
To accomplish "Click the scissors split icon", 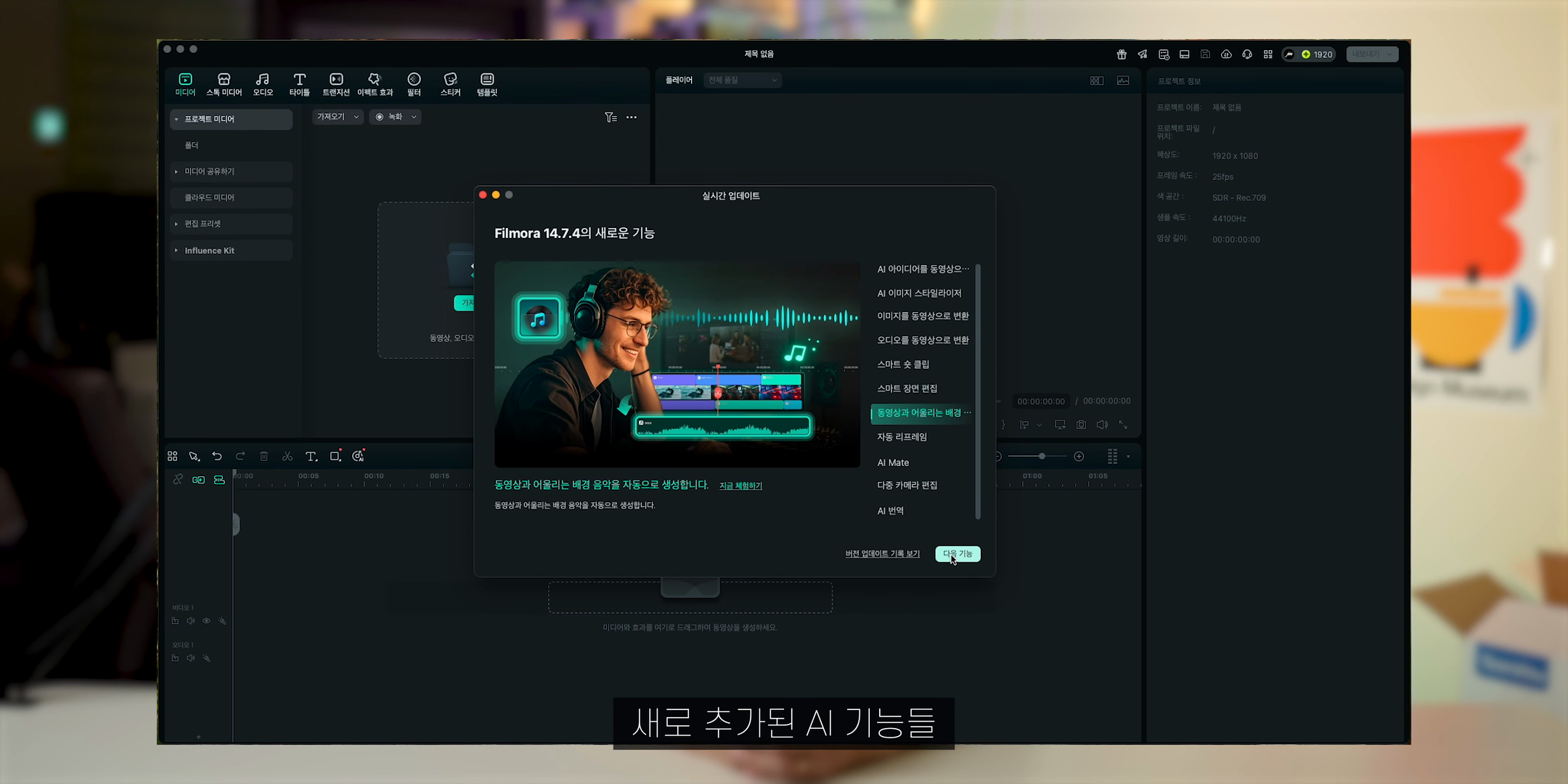I will point(287,456).
